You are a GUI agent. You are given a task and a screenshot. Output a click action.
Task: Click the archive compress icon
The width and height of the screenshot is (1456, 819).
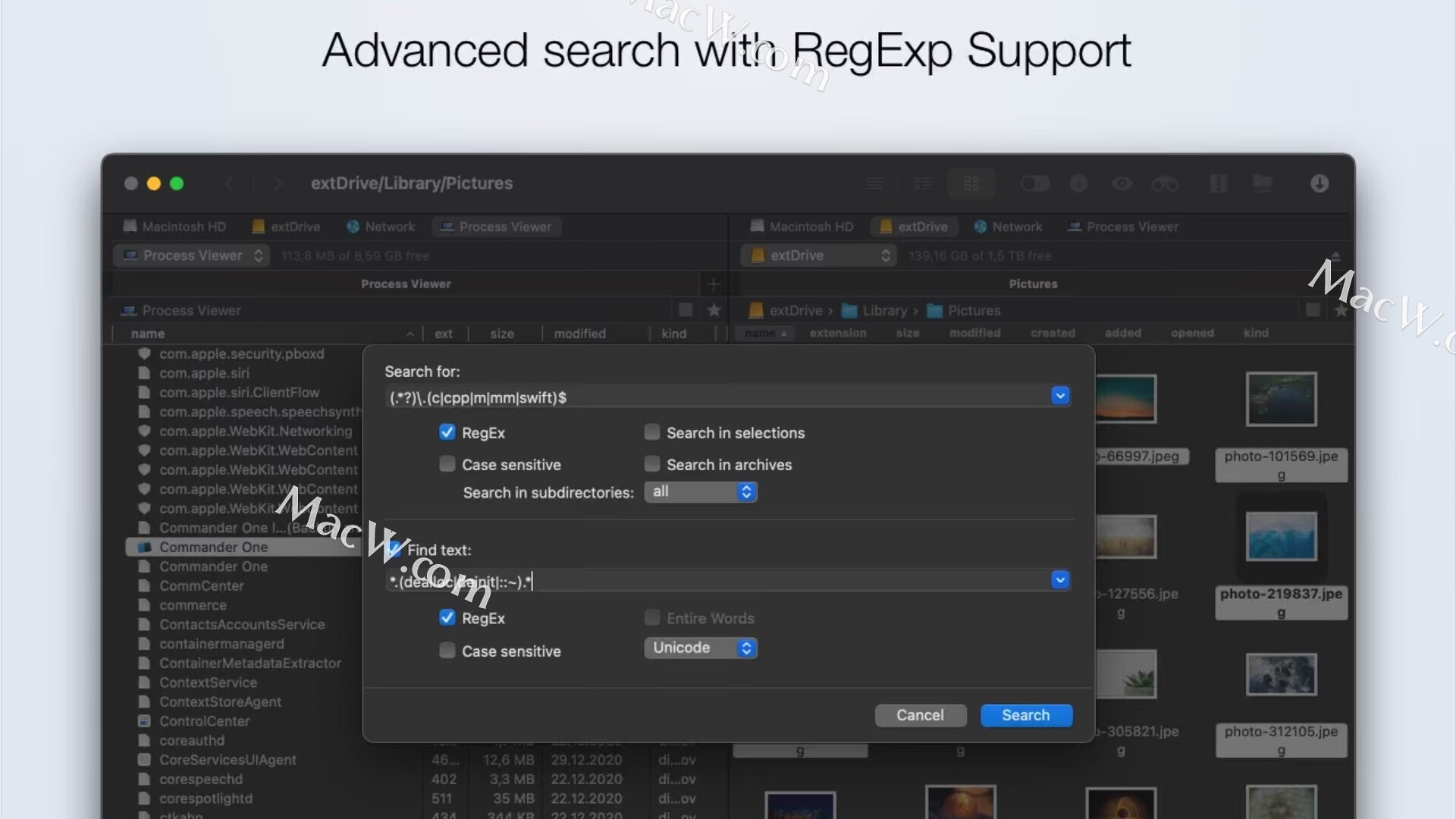pyautogui.click(x=1218, y=184)
